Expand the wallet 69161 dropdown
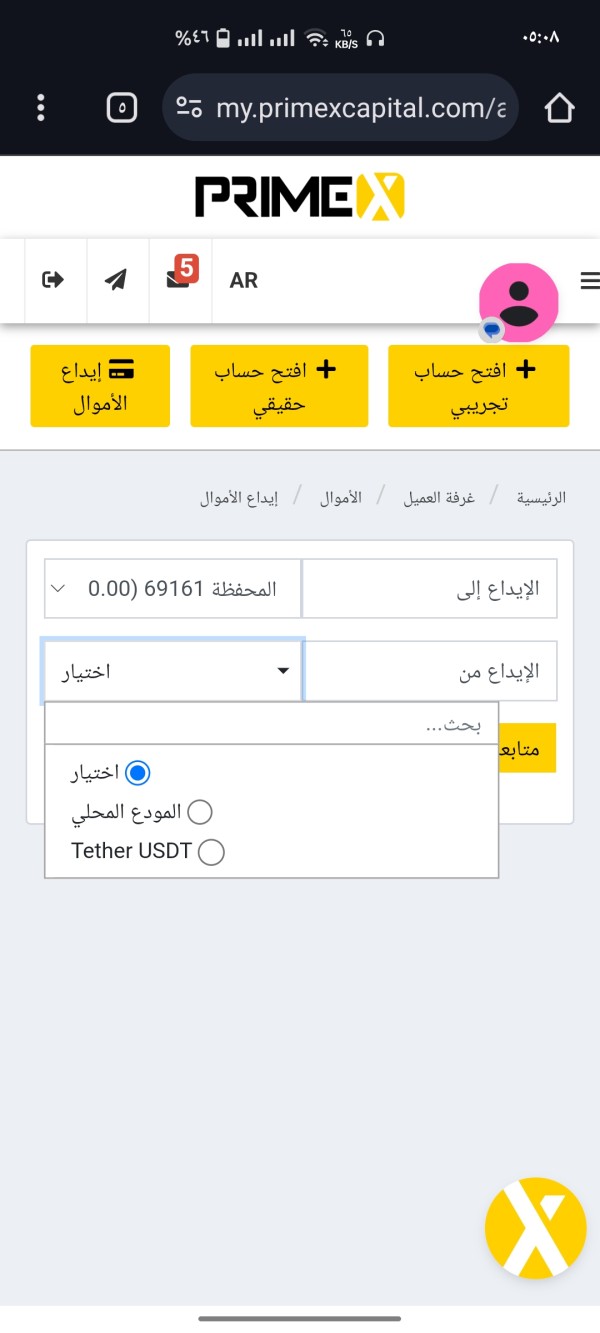Image resolution: width=600 pixels, height=1333 pixels. 173,588
